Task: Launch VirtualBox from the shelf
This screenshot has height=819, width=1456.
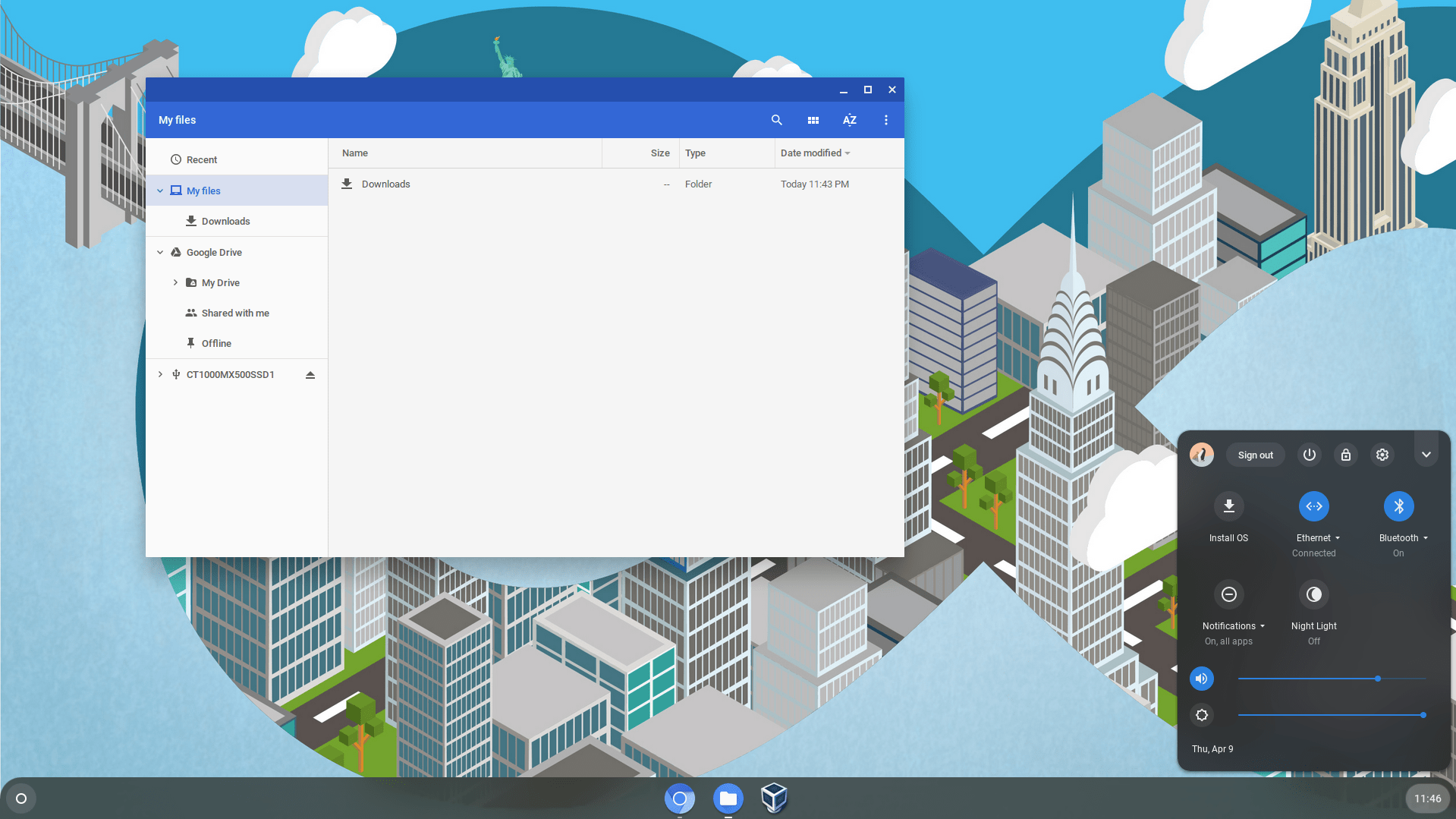Action: point(774,799)
